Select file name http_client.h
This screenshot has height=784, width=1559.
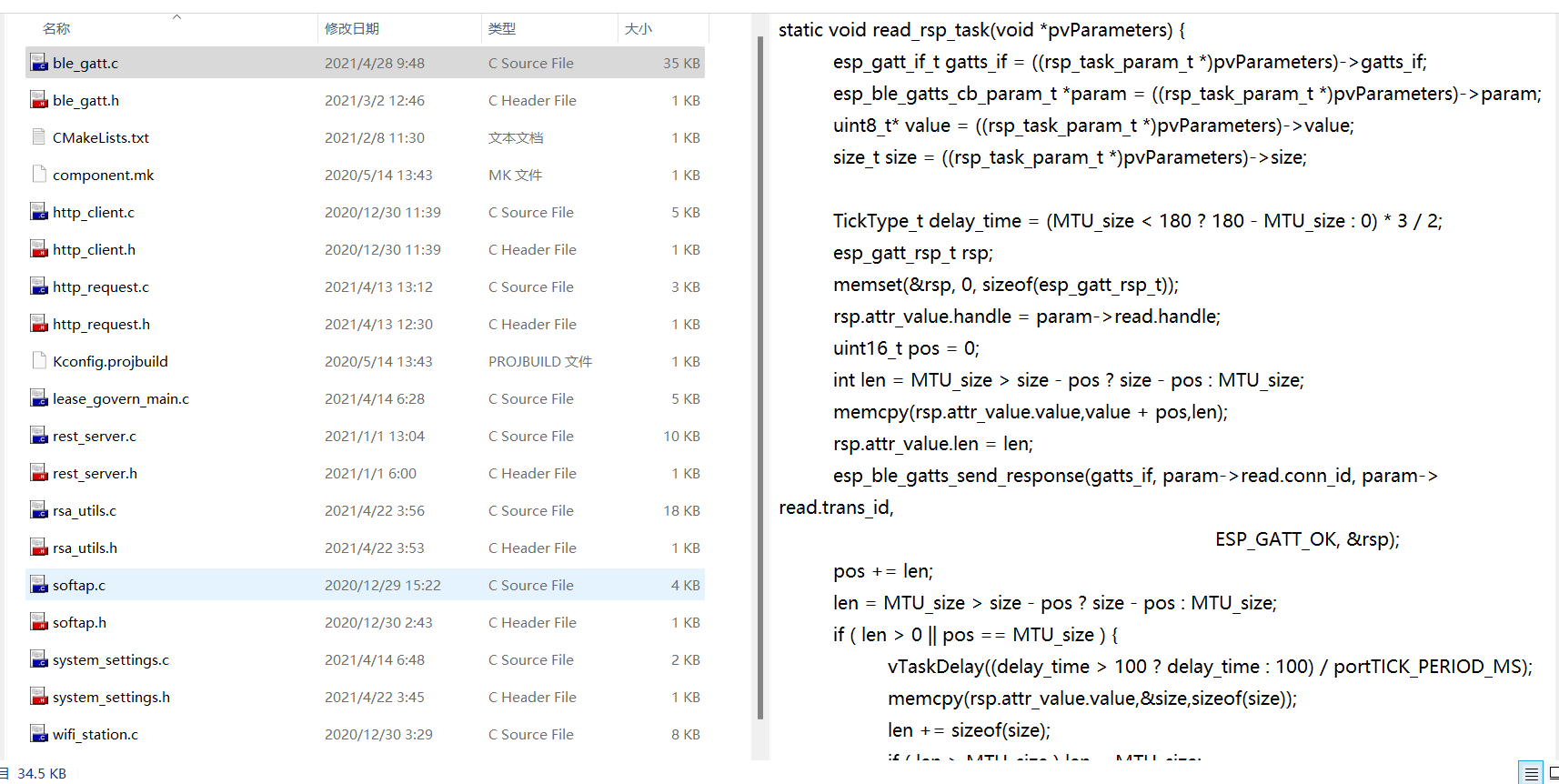coord(94,249)
